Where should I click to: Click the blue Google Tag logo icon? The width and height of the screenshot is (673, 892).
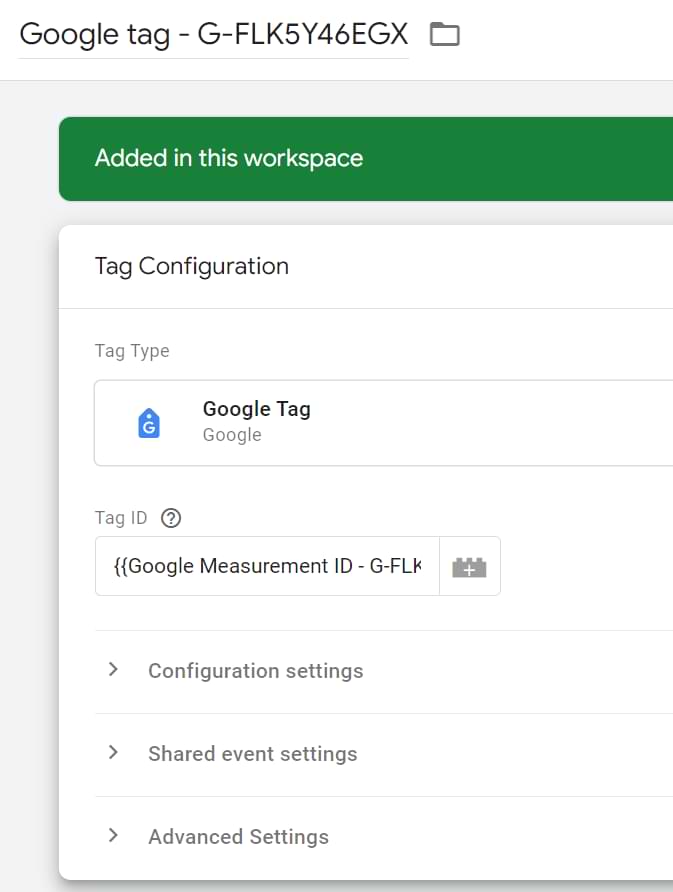[x=149, y=423]
